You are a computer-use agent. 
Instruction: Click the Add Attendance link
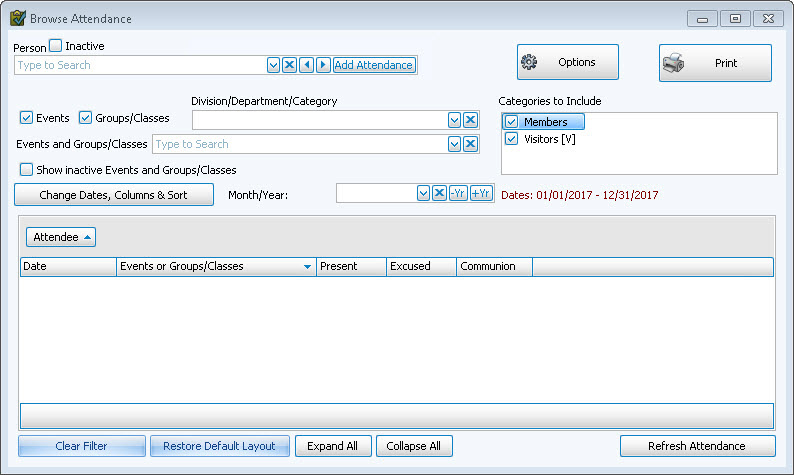[x=373, y=65]
